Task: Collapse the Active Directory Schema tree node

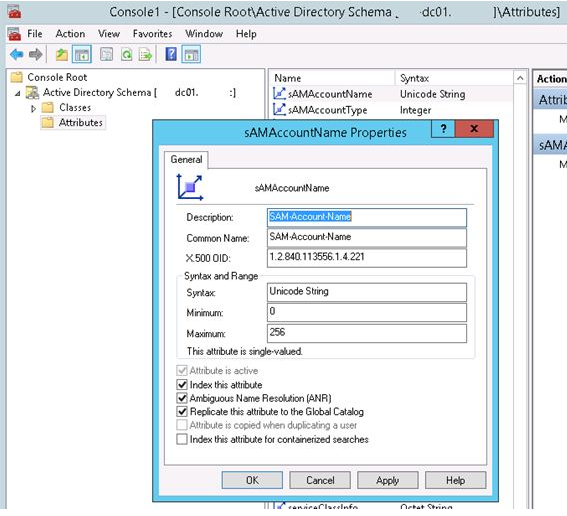Action: (x=17, y=94)
